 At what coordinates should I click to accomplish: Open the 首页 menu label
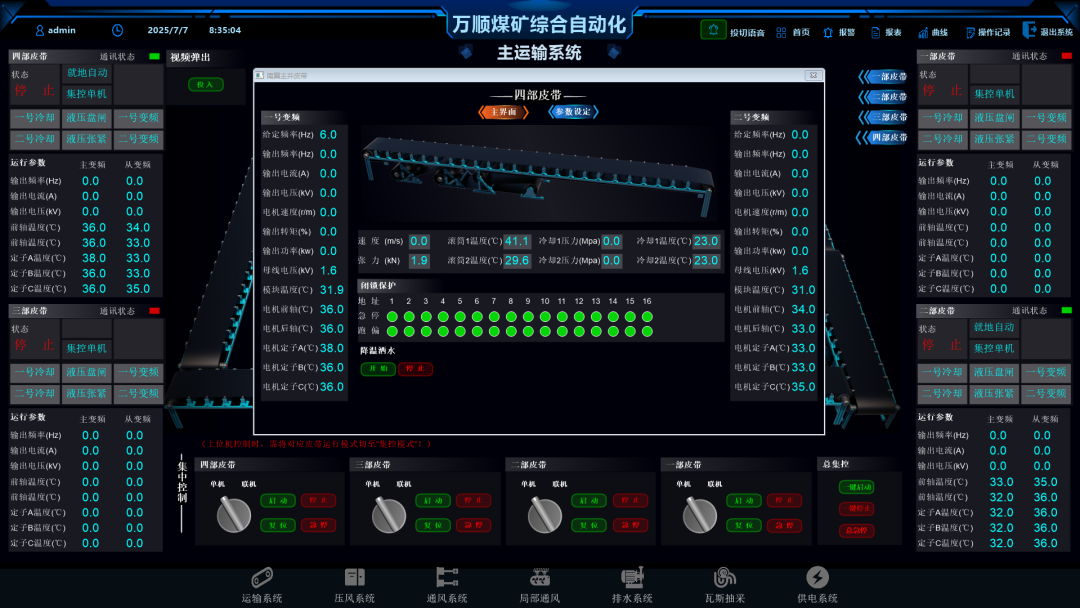[801, 32]
